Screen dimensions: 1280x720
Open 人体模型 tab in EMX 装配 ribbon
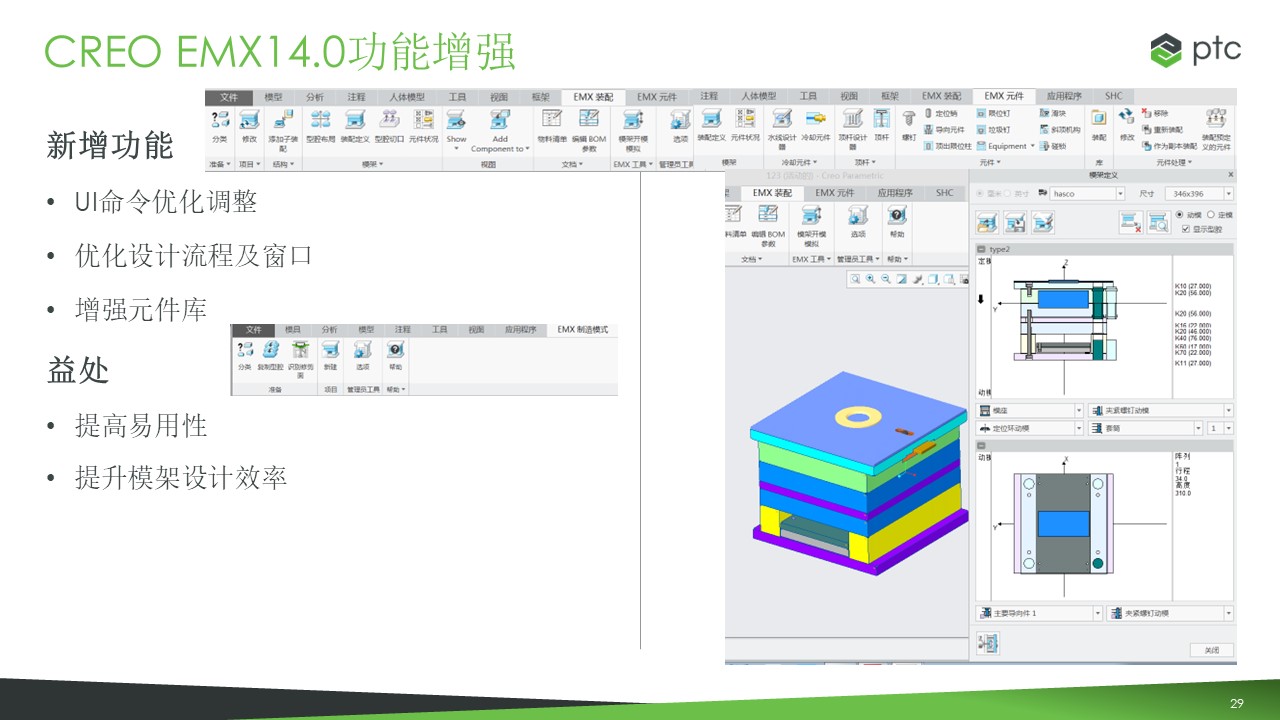click(407, 97)
